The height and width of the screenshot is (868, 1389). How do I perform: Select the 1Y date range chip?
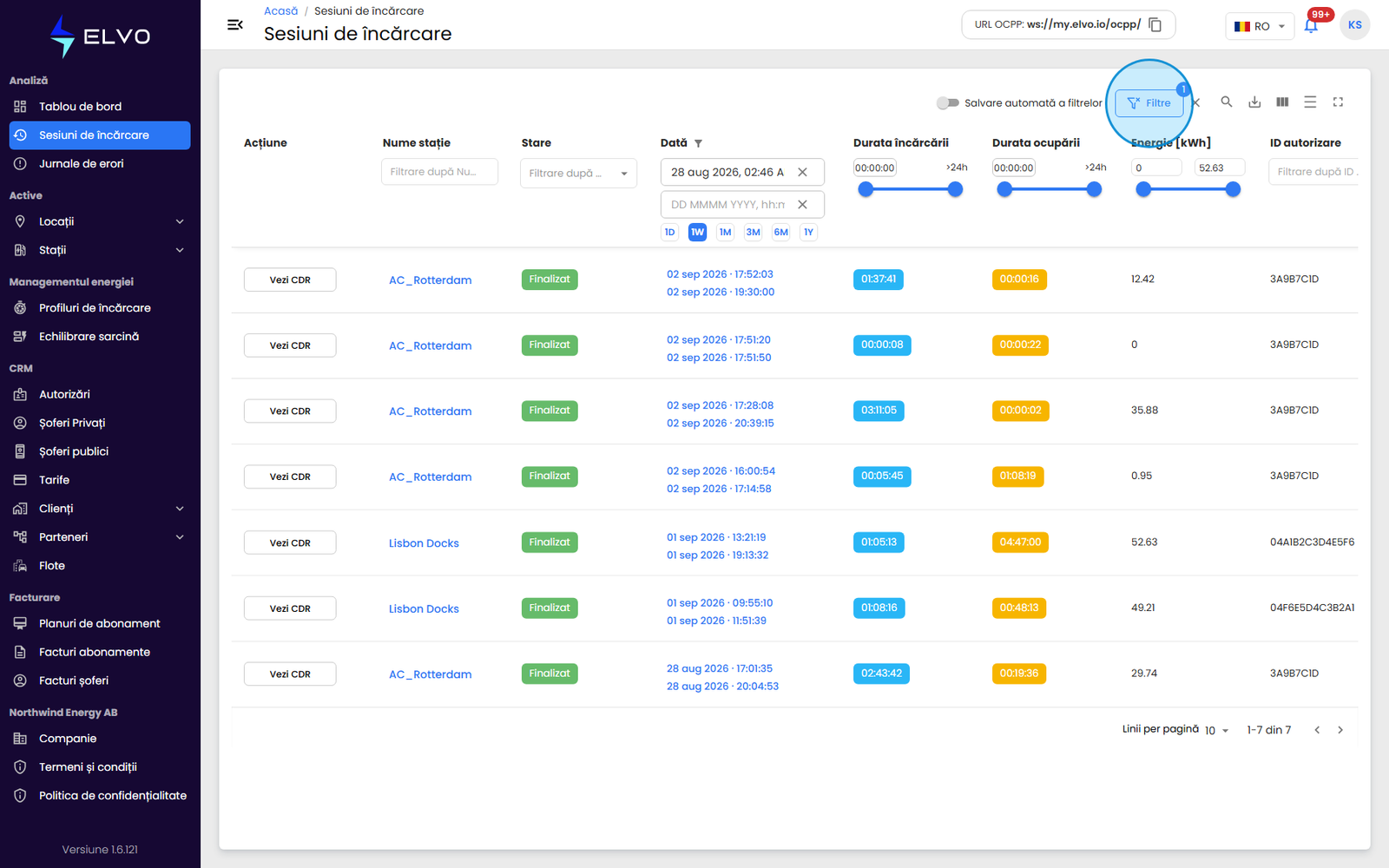pos(808,232)
